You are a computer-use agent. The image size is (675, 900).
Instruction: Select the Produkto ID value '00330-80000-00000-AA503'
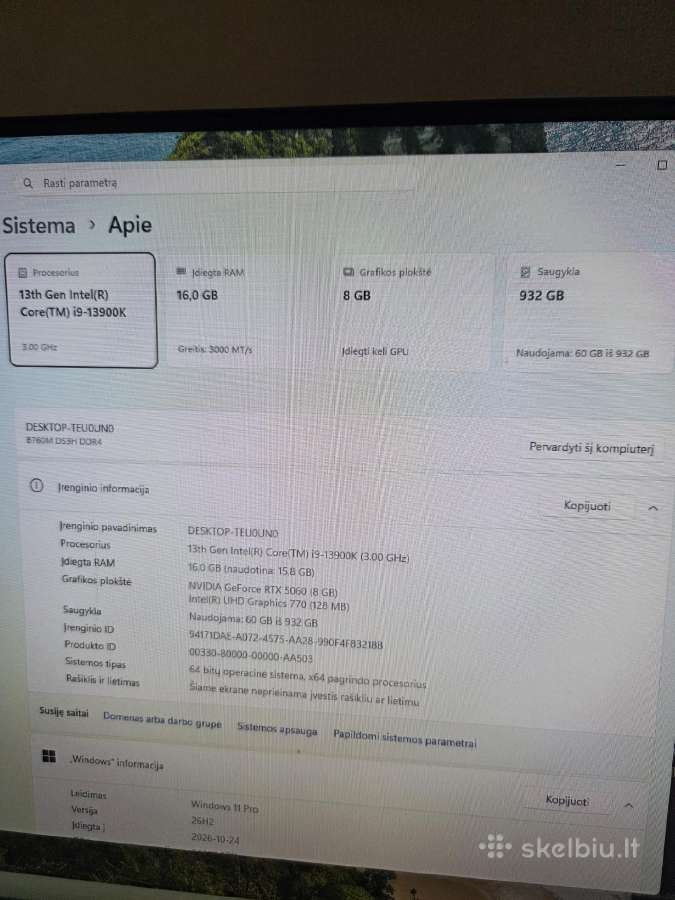click(251, 655)
